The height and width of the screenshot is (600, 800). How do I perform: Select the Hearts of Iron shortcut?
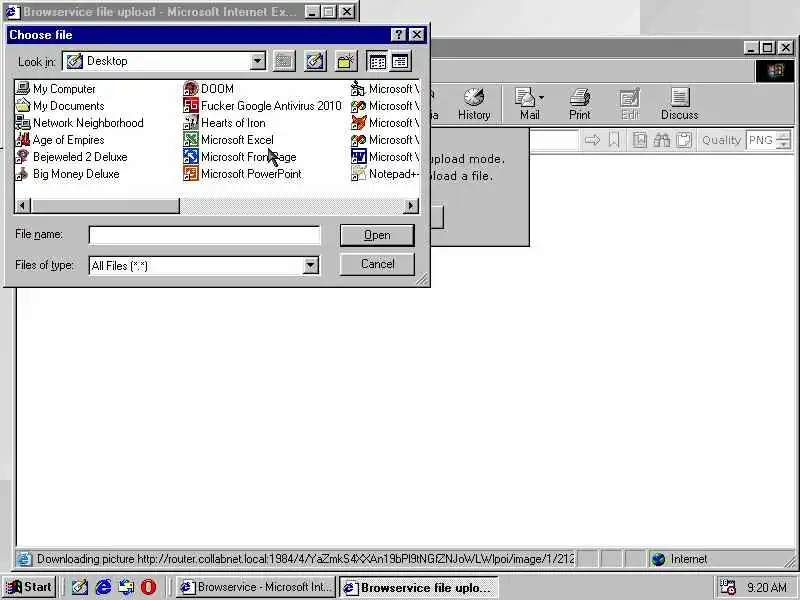coord(224,123)
